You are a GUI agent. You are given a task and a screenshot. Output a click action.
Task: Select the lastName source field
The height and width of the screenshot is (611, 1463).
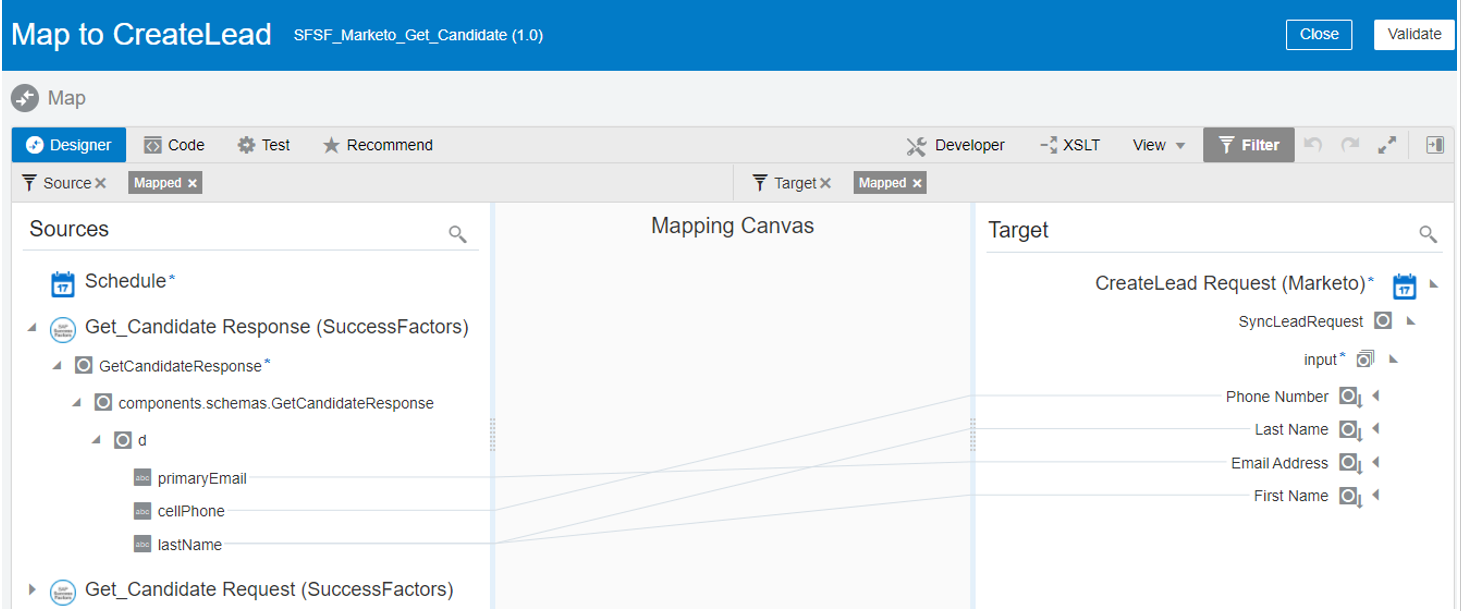coord(190,545)
